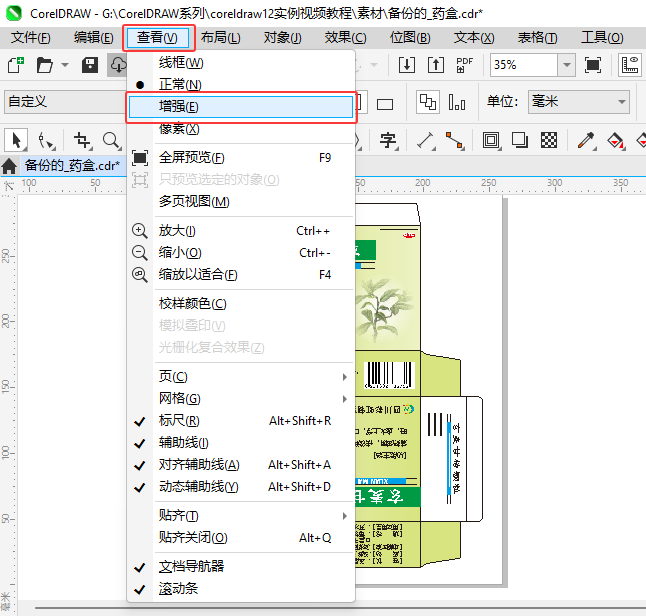Image resolution: width=646 pixels, height=616 pixels.
Task: Choose Zoom To Fit F4
Action: coord(241,274)
